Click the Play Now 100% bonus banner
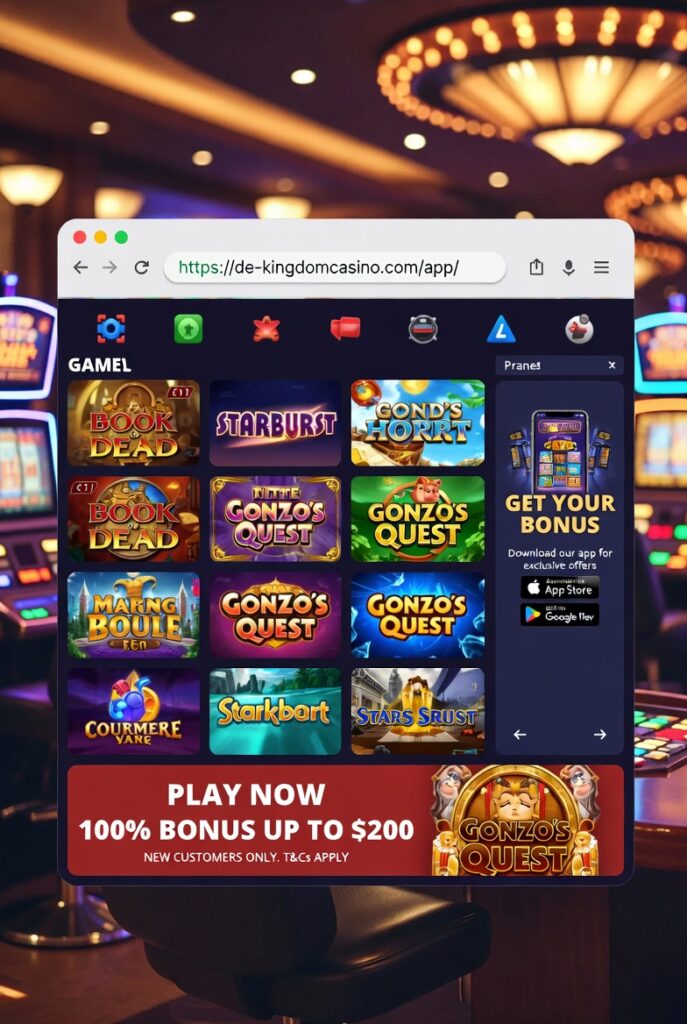 coord(345,820)
